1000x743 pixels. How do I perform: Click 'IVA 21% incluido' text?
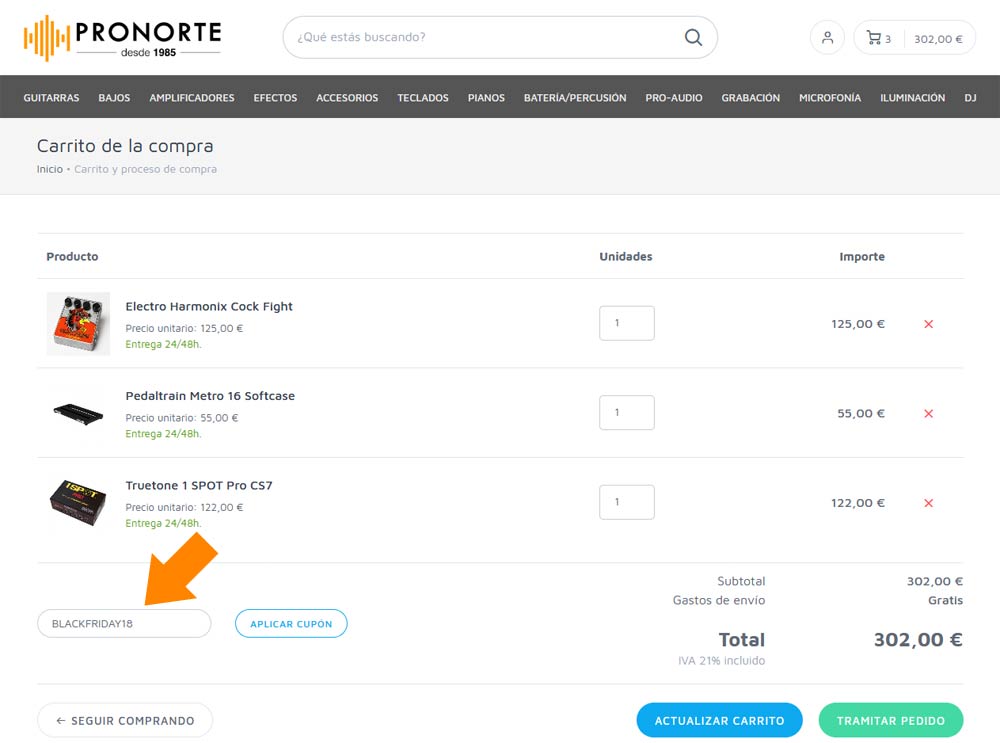pos(721,661)
